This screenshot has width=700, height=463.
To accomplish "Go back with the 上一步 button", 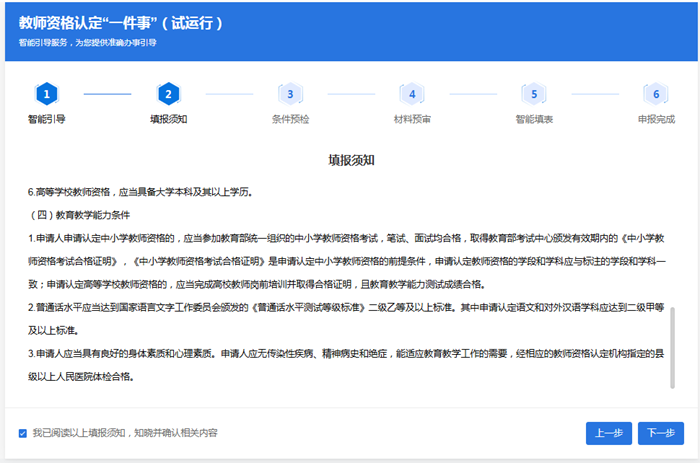I will (x=609, y=433).
